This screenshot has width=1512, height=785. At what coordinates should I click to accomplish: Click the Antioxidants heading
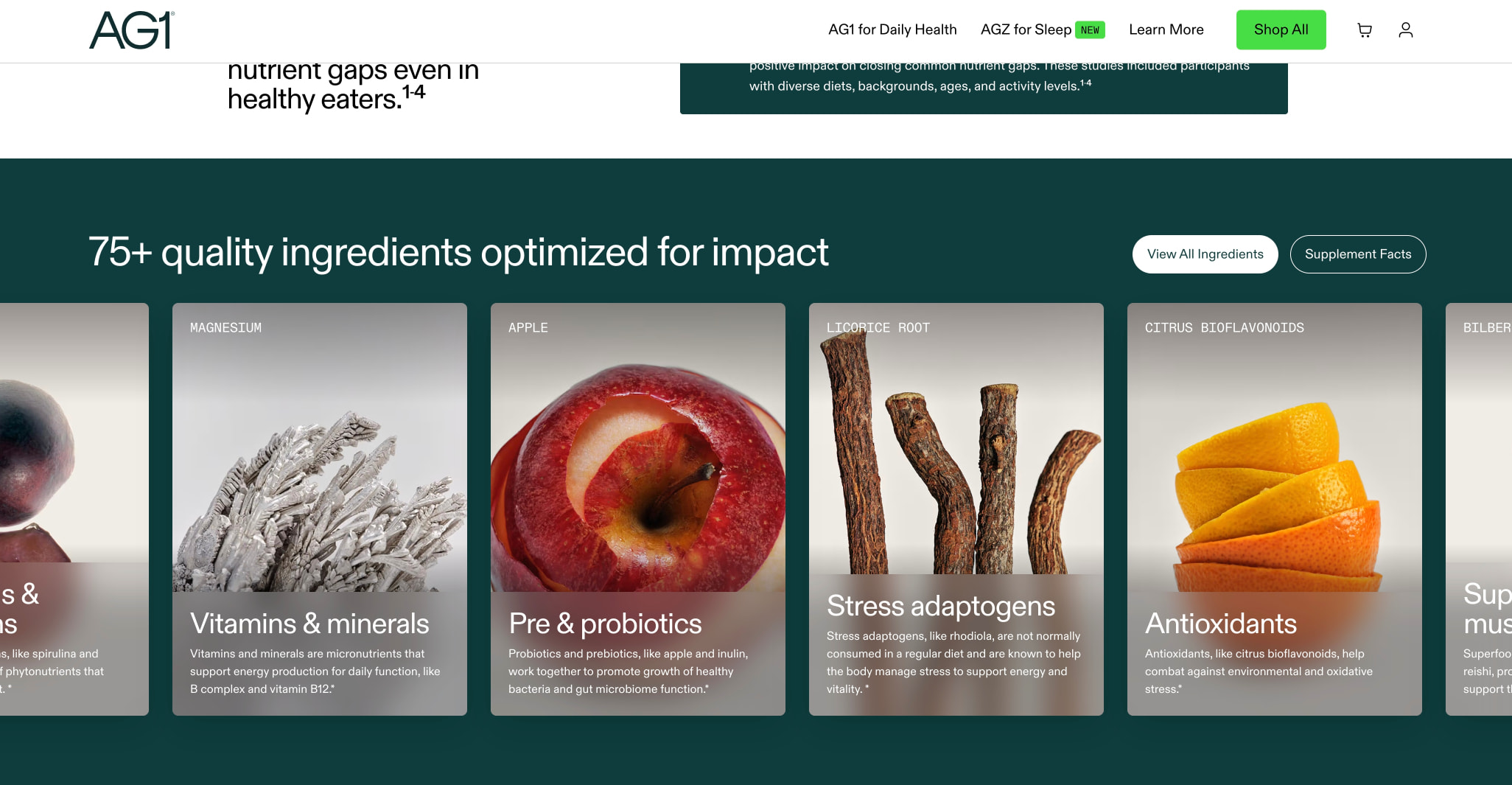coord(1221,624)
